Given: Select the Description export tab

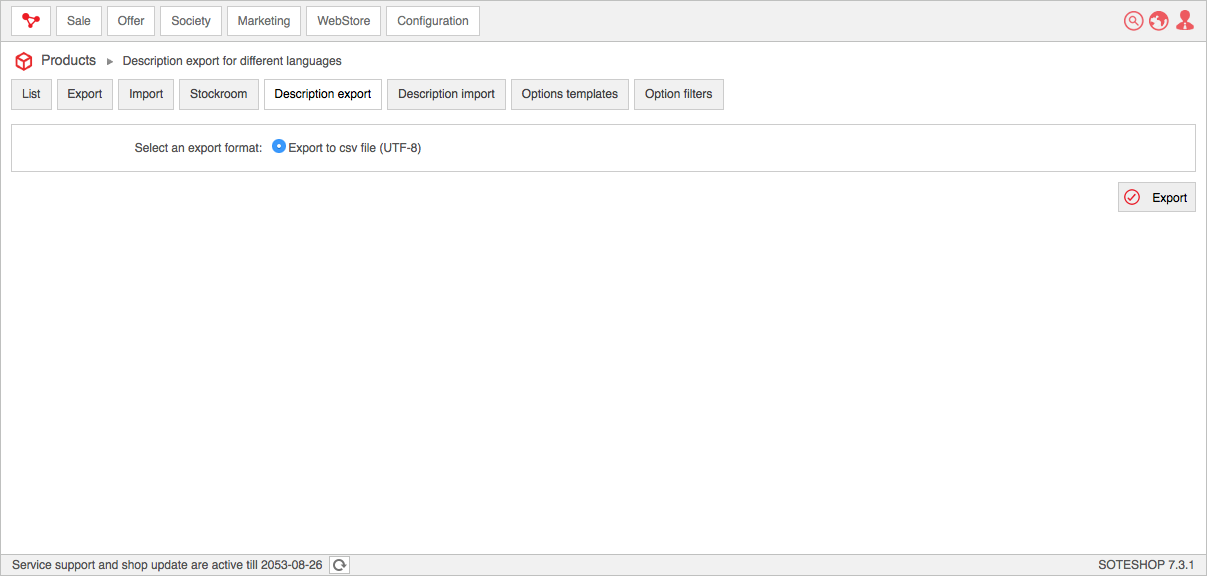Looking at the screenshot, I should 323,94.
